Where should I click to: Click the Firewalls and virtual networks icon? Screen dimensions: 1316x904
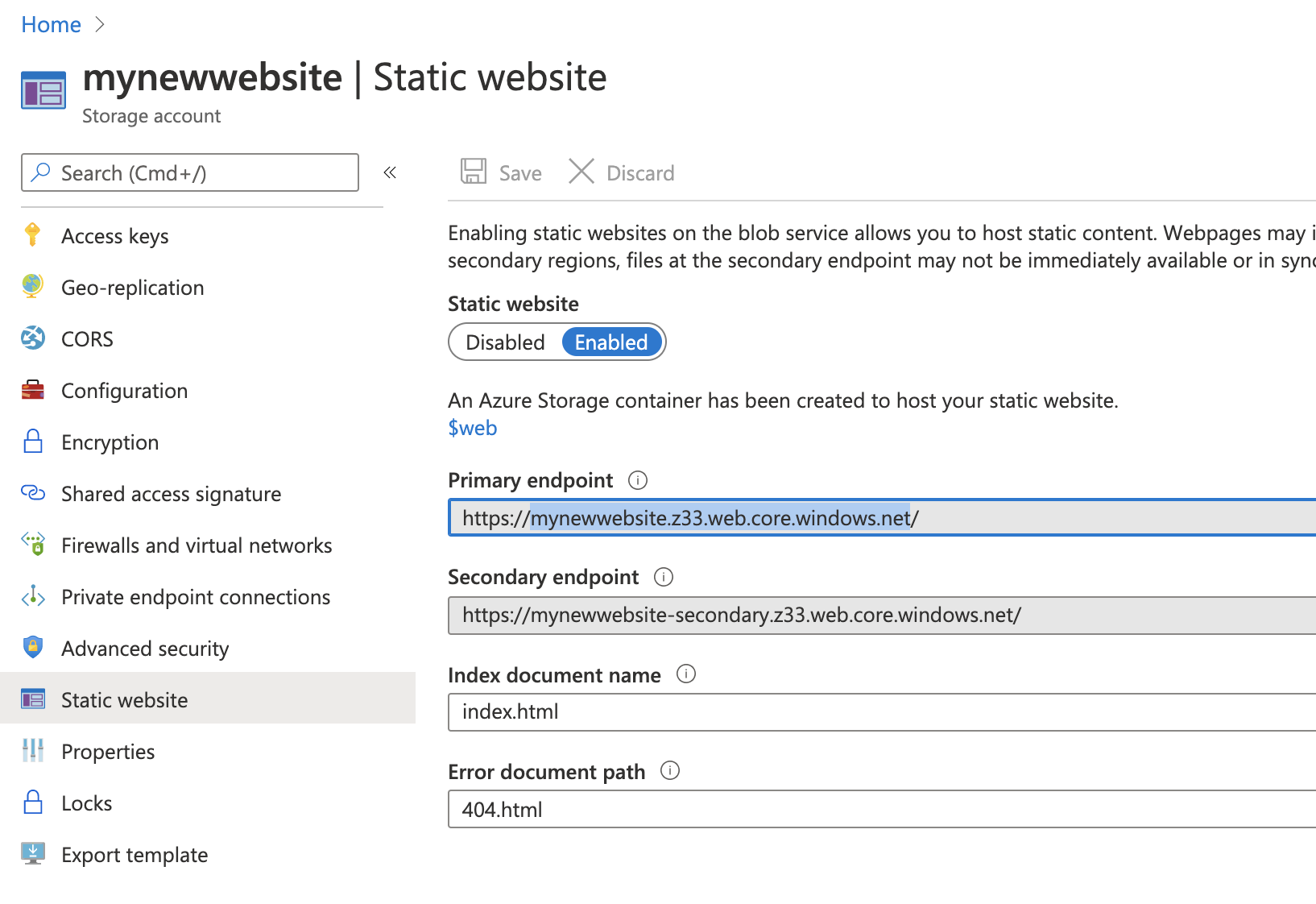click(33, 544)
